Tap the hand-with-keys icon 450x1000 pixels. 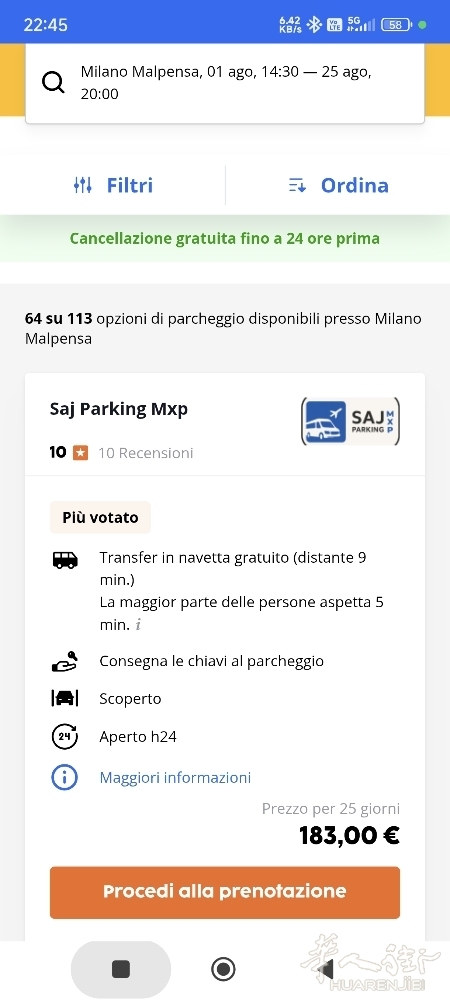pyautogui.click(x=64, y=661)
